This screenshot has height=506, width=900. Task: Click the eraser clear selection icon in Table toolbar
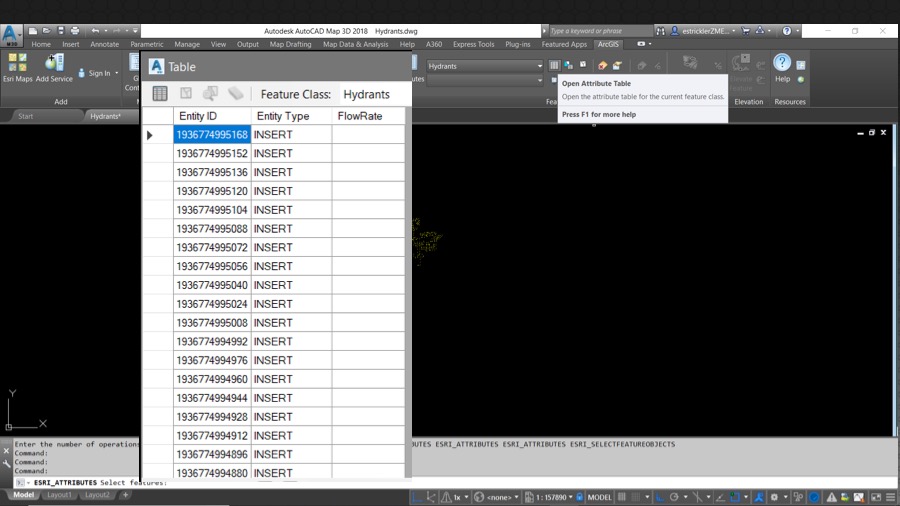click(235, 94)
